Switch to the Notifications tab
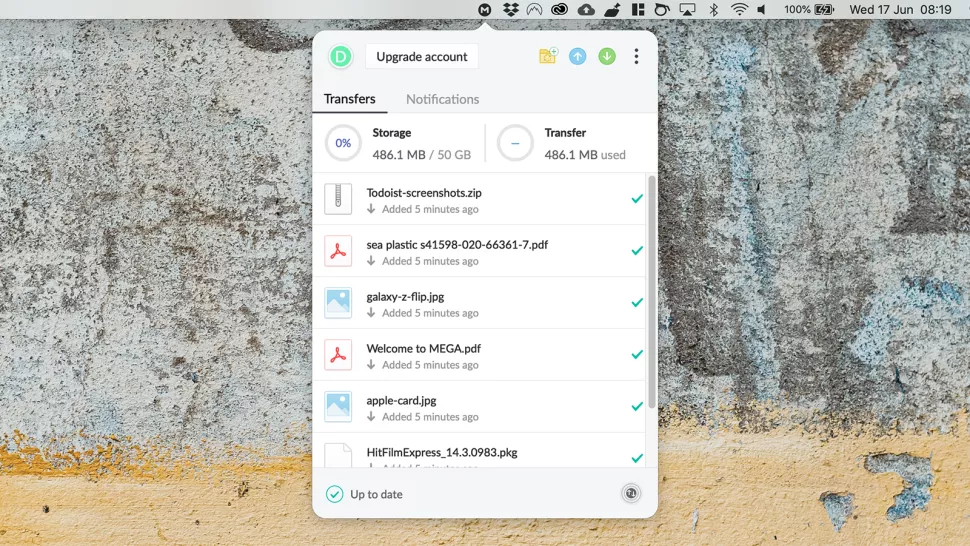This screenshot has width=970, height=546. click(x=442, y=99)
